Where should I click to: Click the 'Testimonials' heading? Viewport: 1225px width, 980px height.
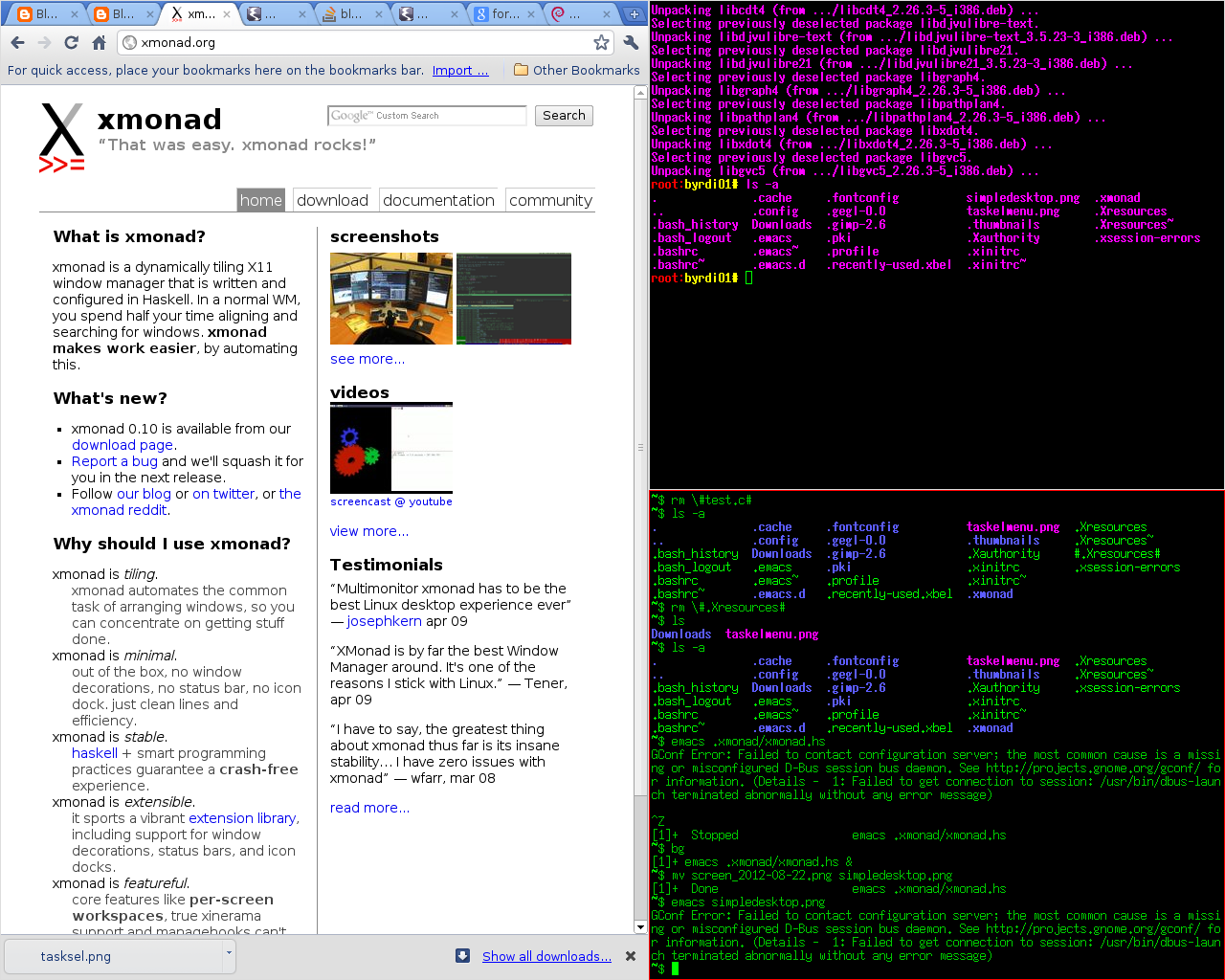tap(387, 565)
